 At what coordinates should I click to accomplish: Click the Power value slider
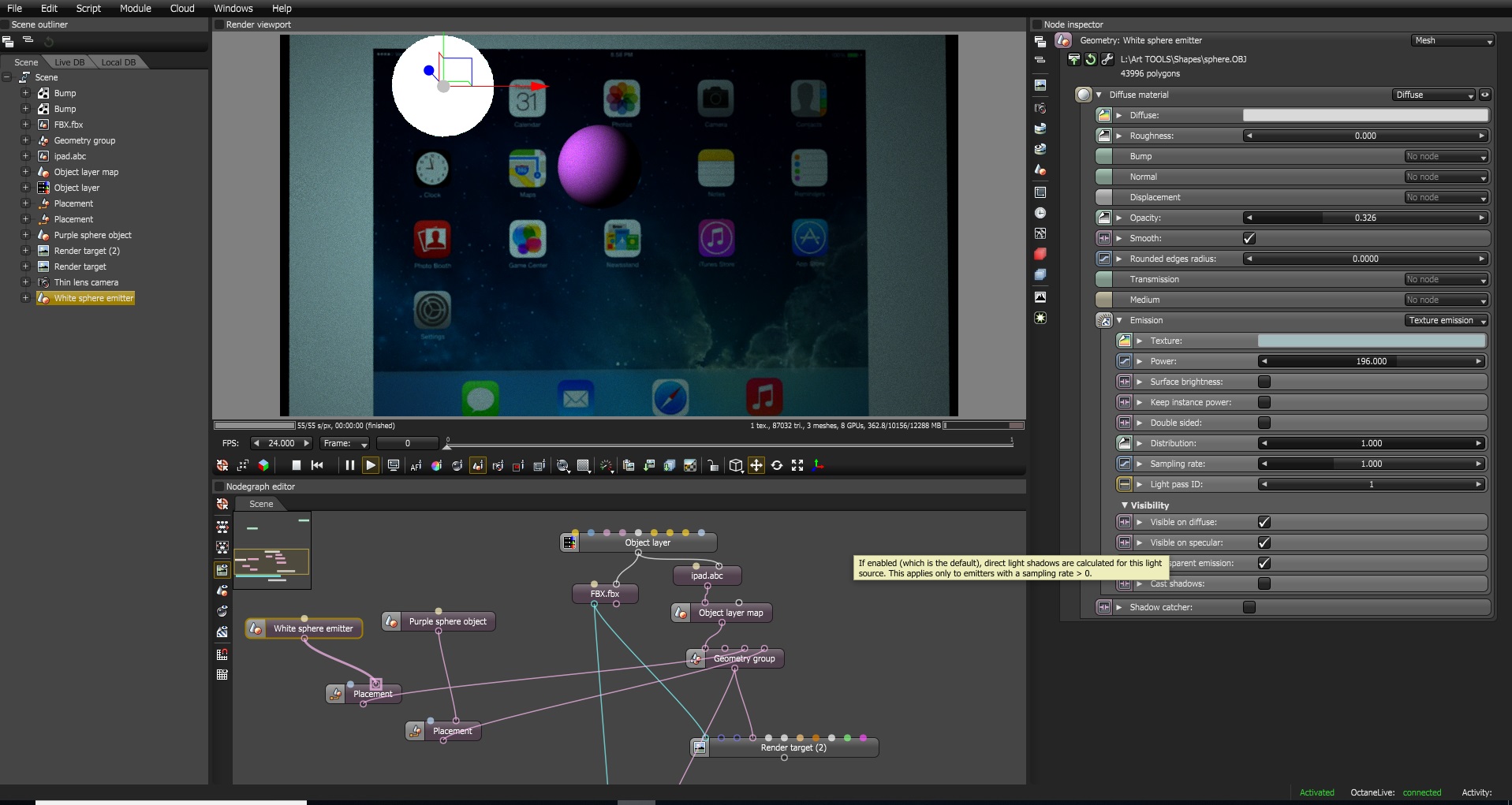coord(1372,361)
